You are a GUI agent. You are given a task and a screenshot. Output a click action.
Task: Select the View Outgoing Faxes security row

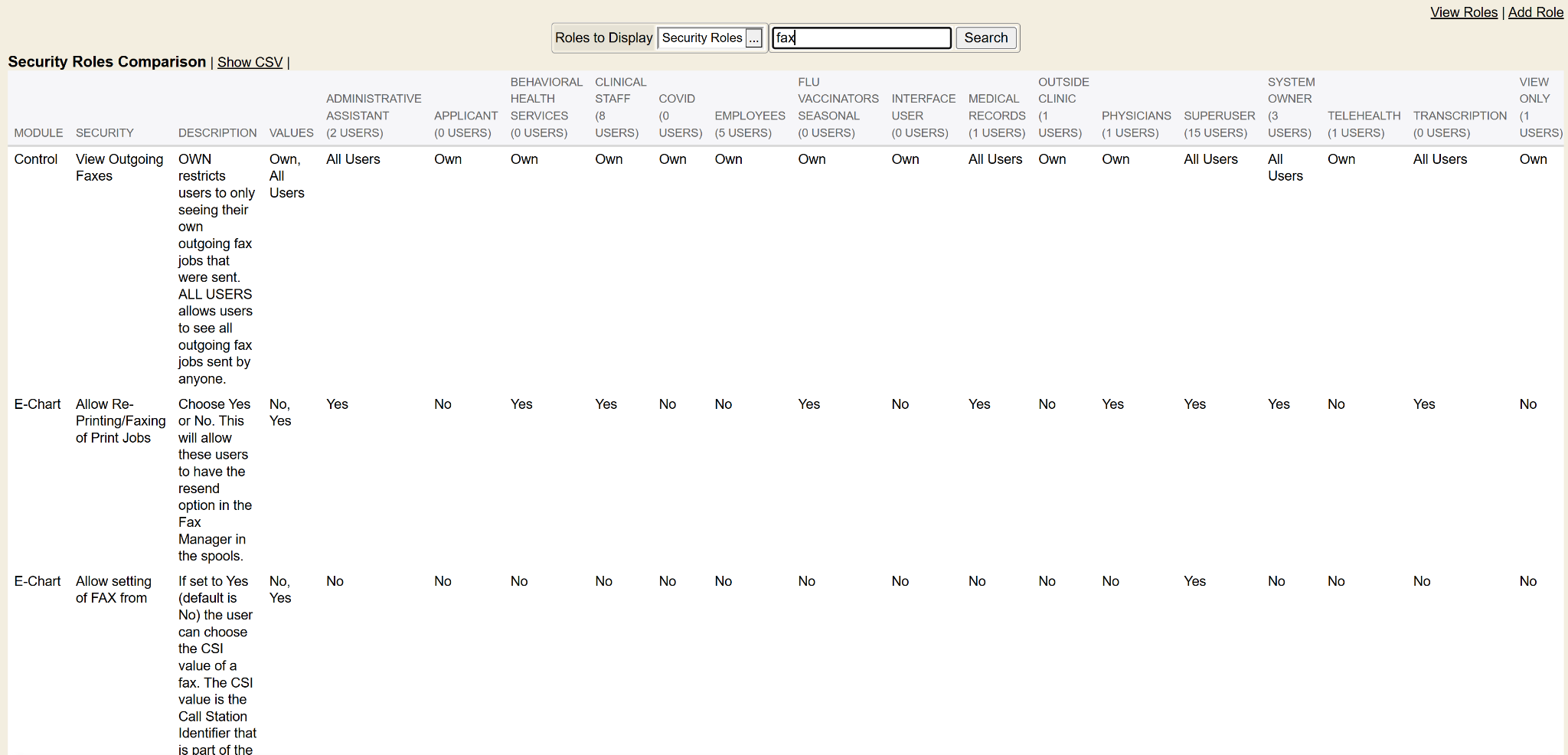[119, 168]
